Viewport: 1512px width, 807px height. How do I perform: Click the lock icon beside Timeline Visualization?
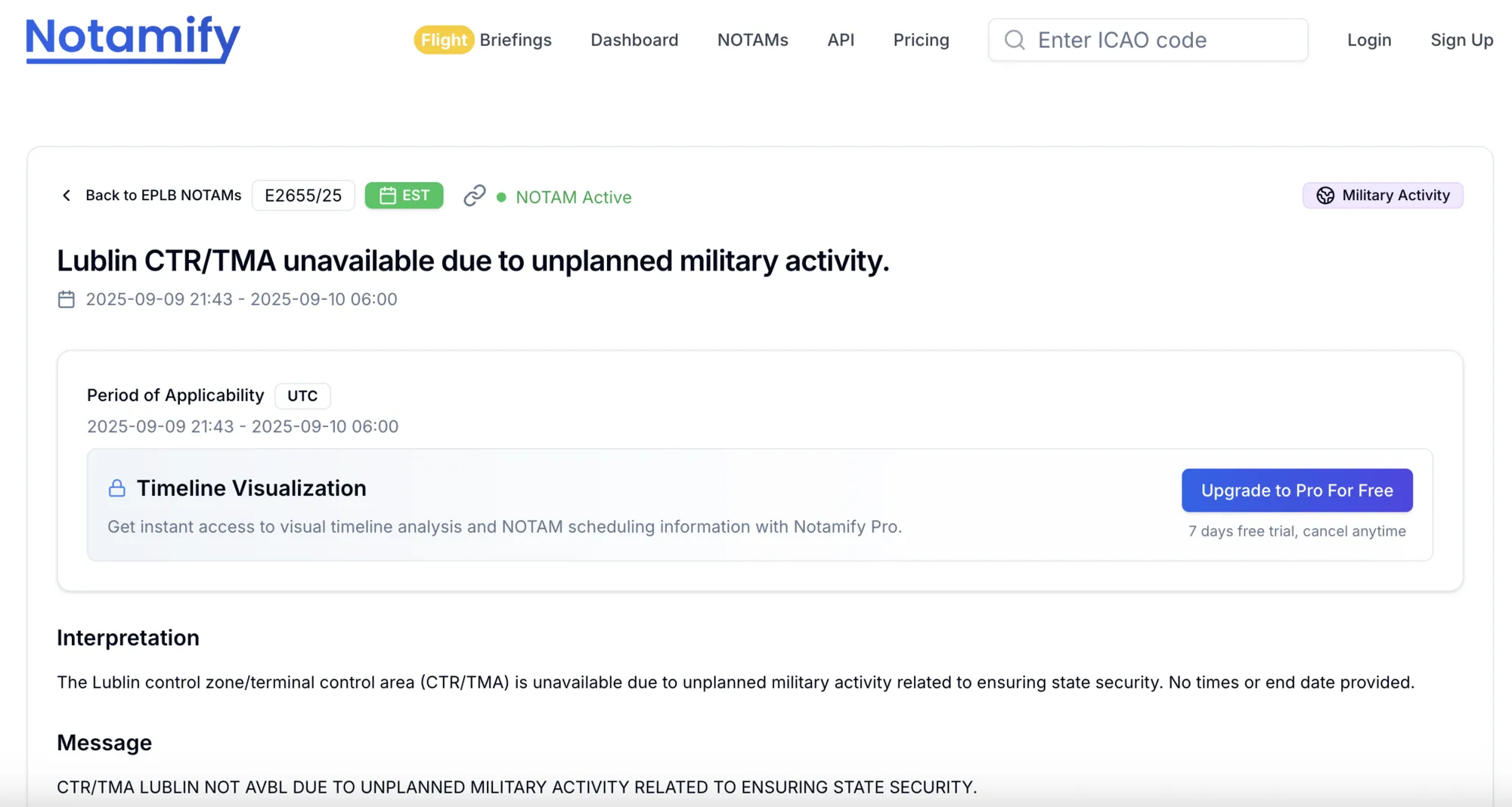coord(117,488)
